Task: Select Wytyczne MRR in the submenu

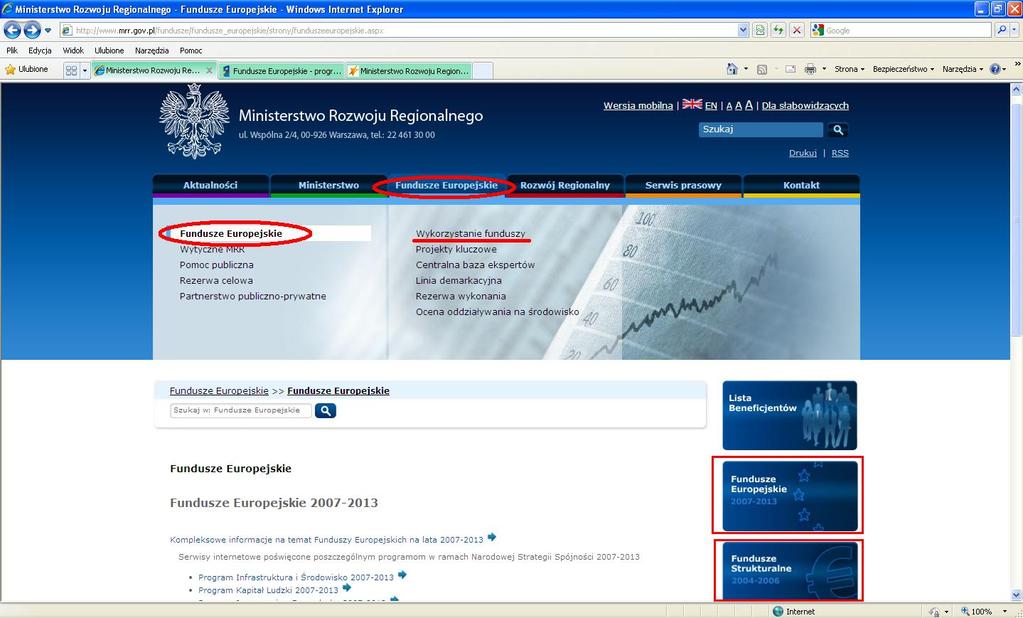Action: pos(212,249)
